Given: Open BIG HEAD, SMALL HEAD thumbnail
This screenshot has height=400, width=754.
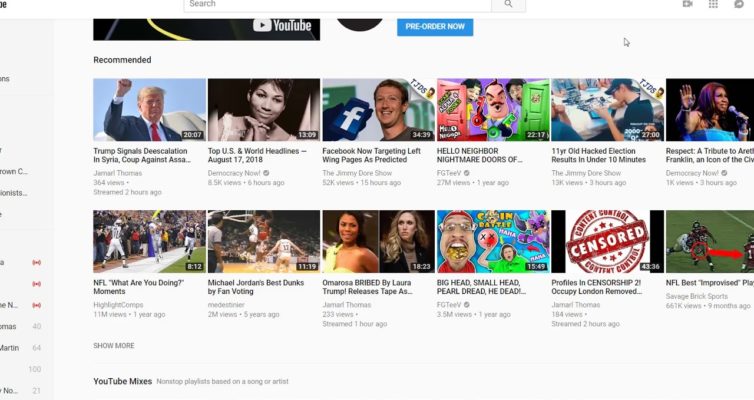Looking at the screenshot, I should point(492,241).
